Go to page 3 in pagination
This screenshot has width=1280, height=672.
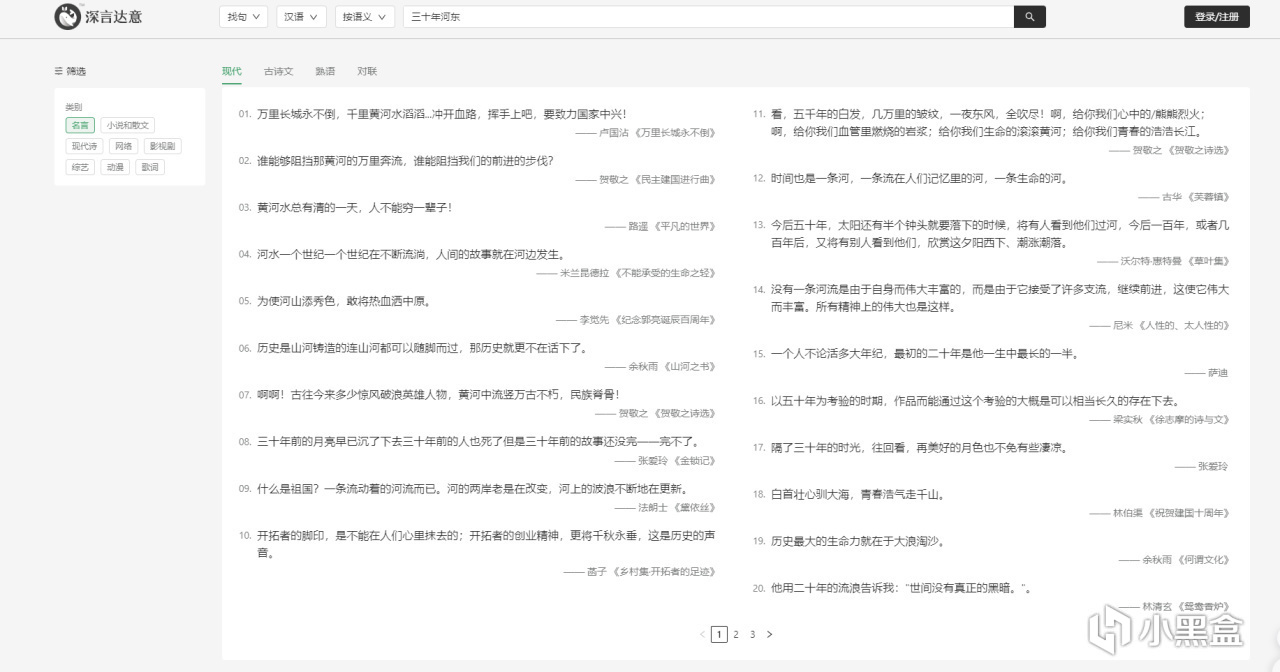point(752,634)
